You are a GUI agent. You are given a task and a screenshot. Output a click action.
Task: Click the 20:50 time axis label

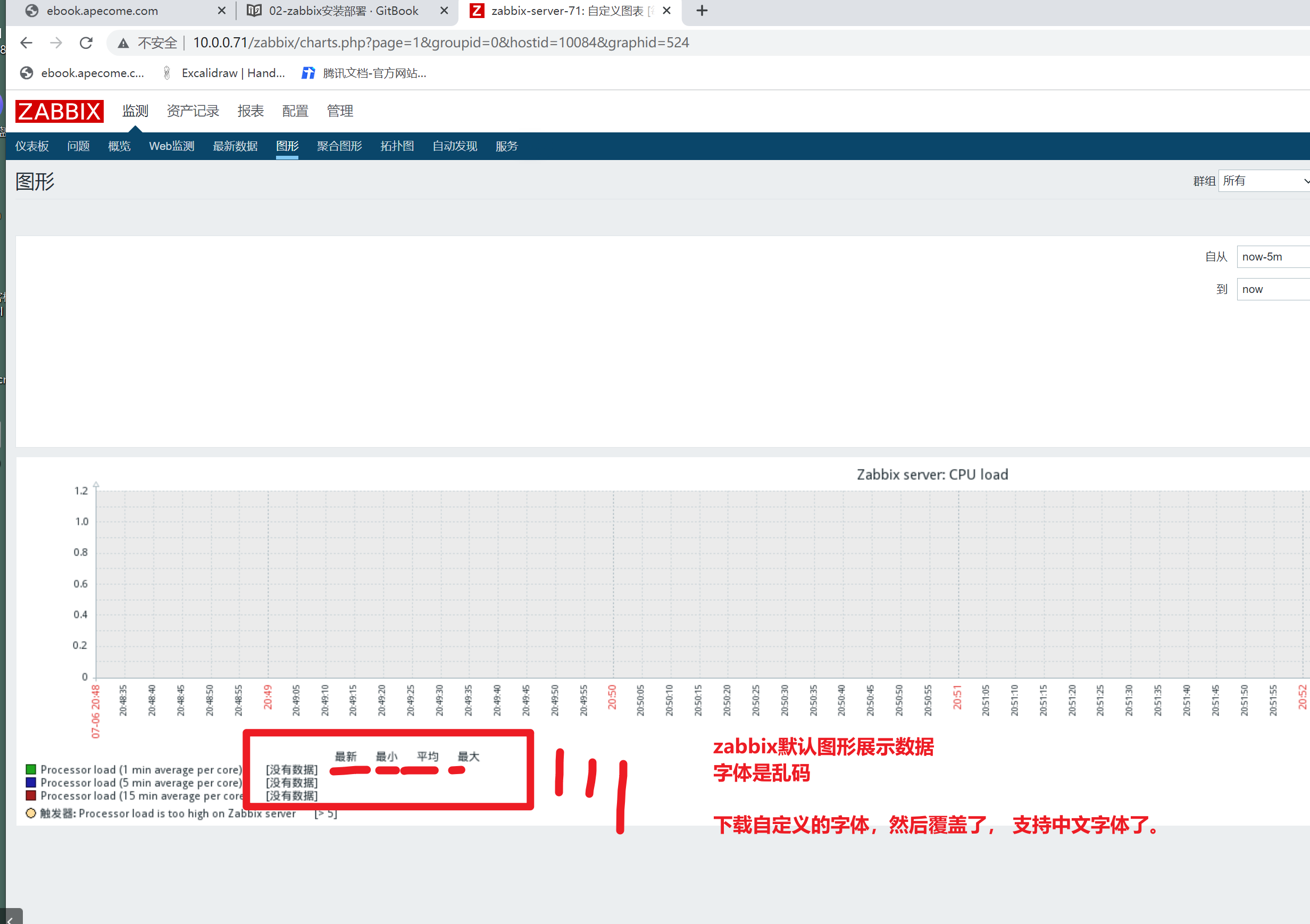[612, 697]
